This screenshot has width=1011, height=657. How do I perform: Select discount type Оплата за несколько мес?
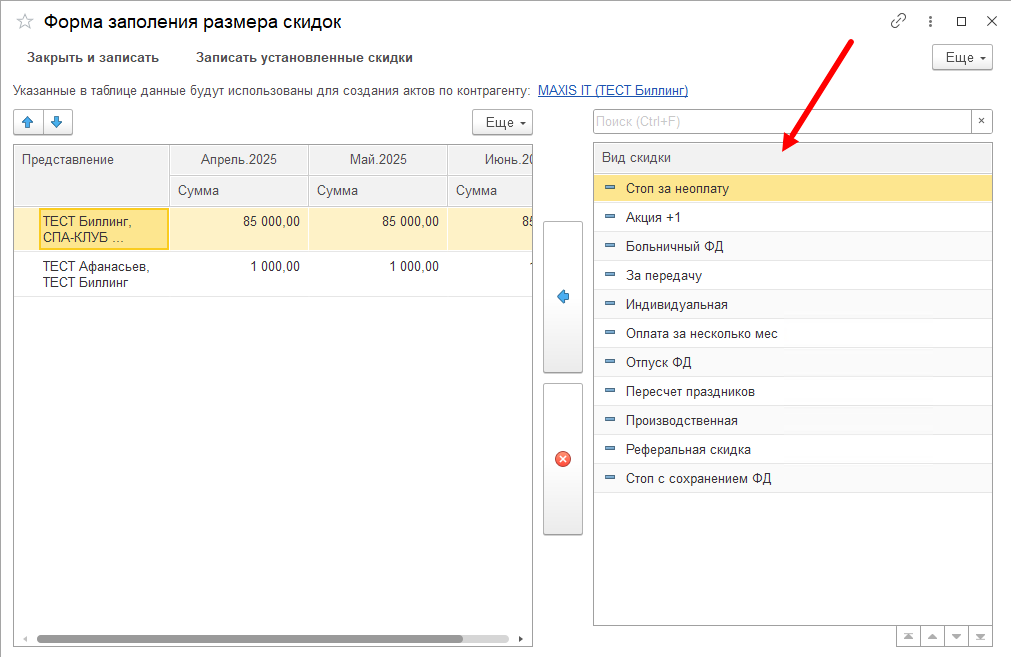coord(792,333)
